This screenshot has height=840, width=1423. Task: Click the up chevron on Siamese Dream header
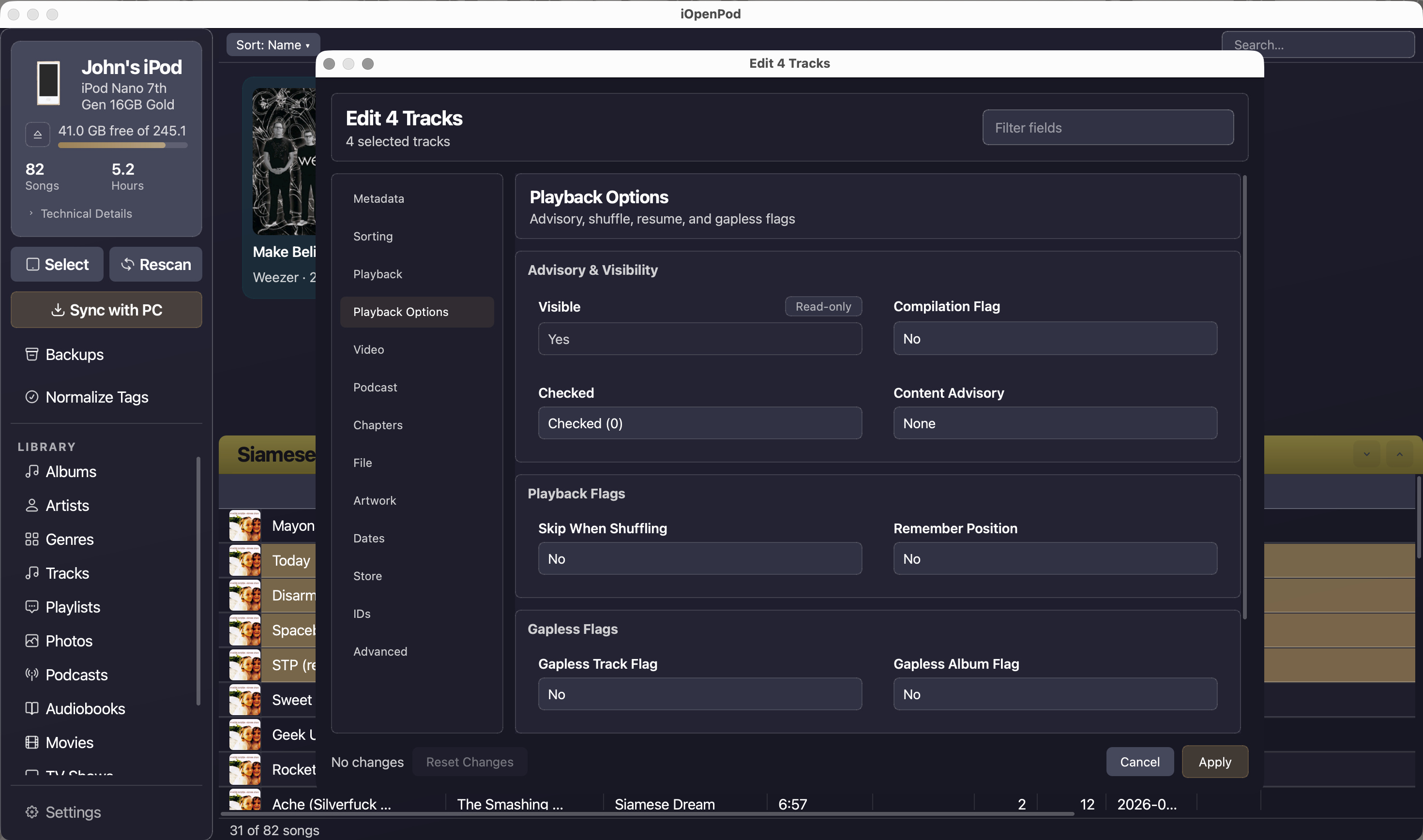1399,454
